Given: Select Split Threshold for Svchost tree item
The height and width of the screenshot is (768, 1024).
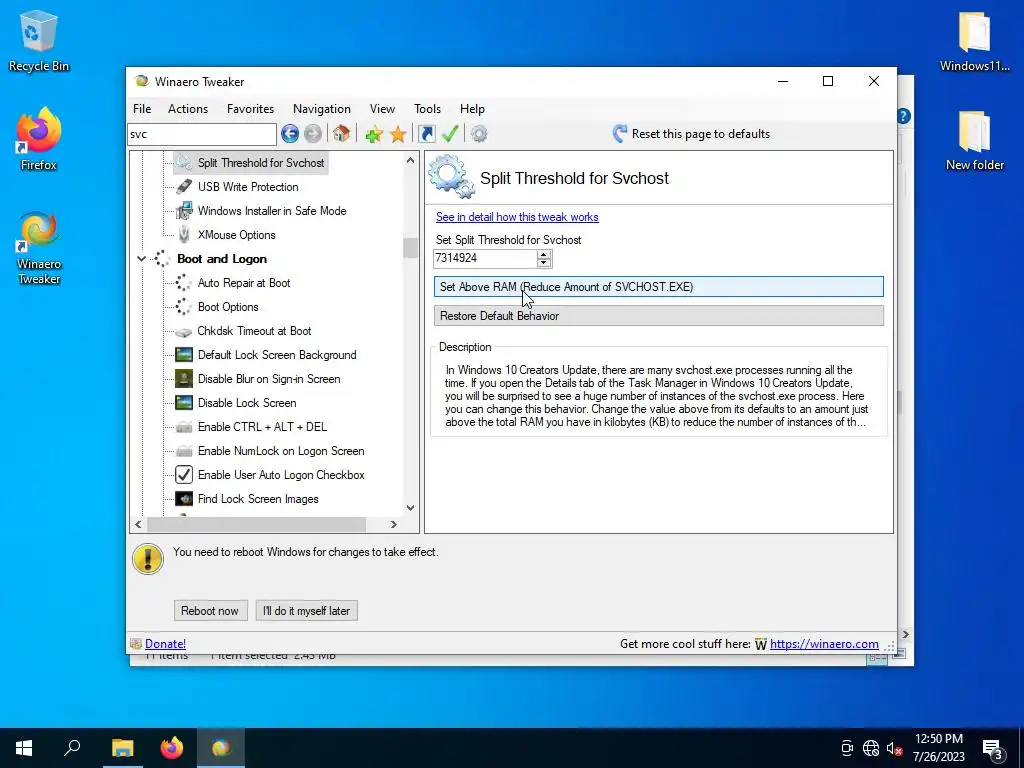Looking at the screenshot, I should click(x=261, y=163).
